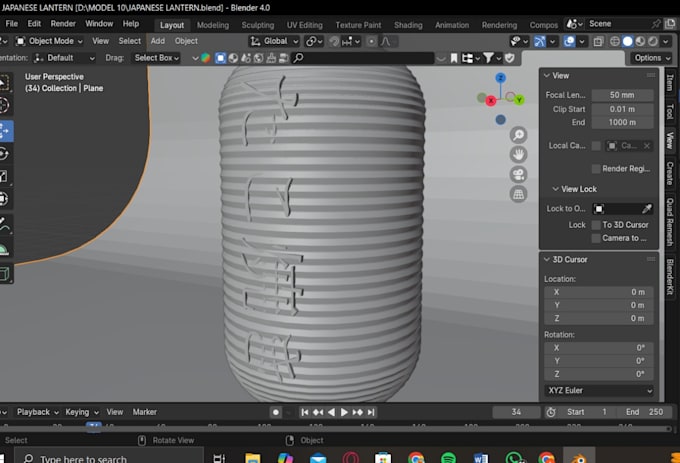Toggle snapping magnet icon

tap(334, 41)
